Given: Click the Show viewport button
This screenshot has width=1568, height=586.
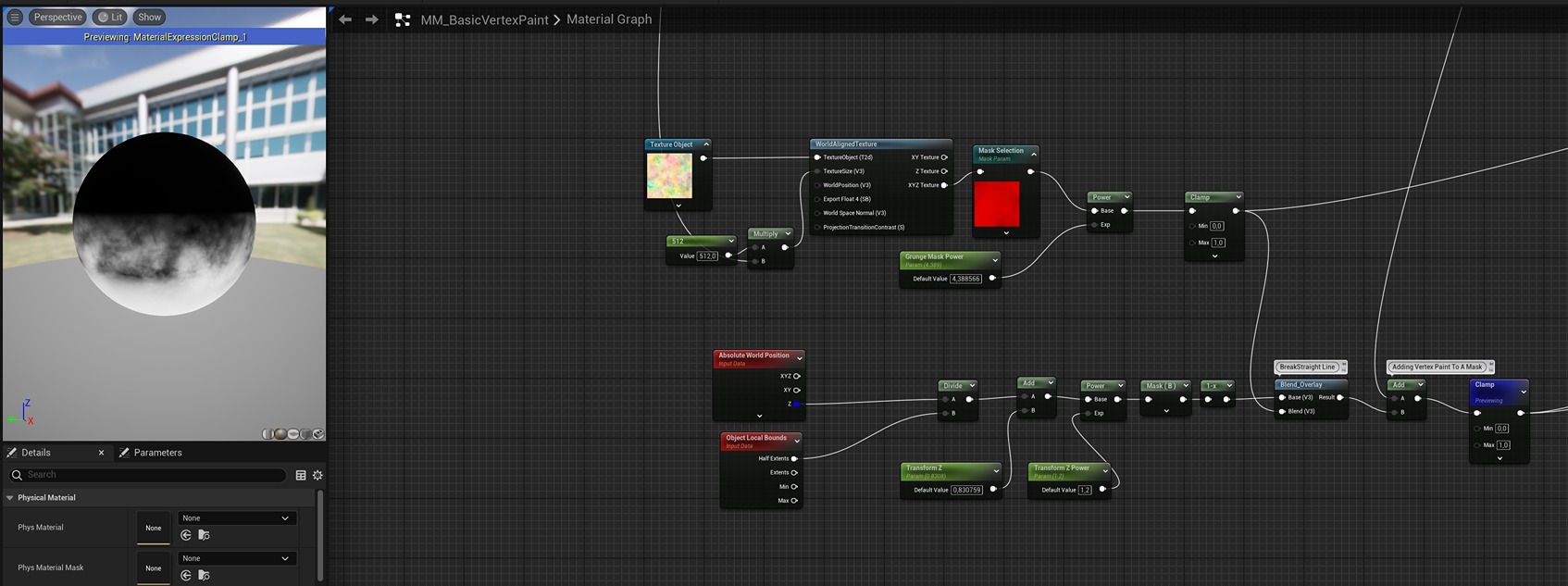Looking at the screenshot, I should [x=149, y=17].
